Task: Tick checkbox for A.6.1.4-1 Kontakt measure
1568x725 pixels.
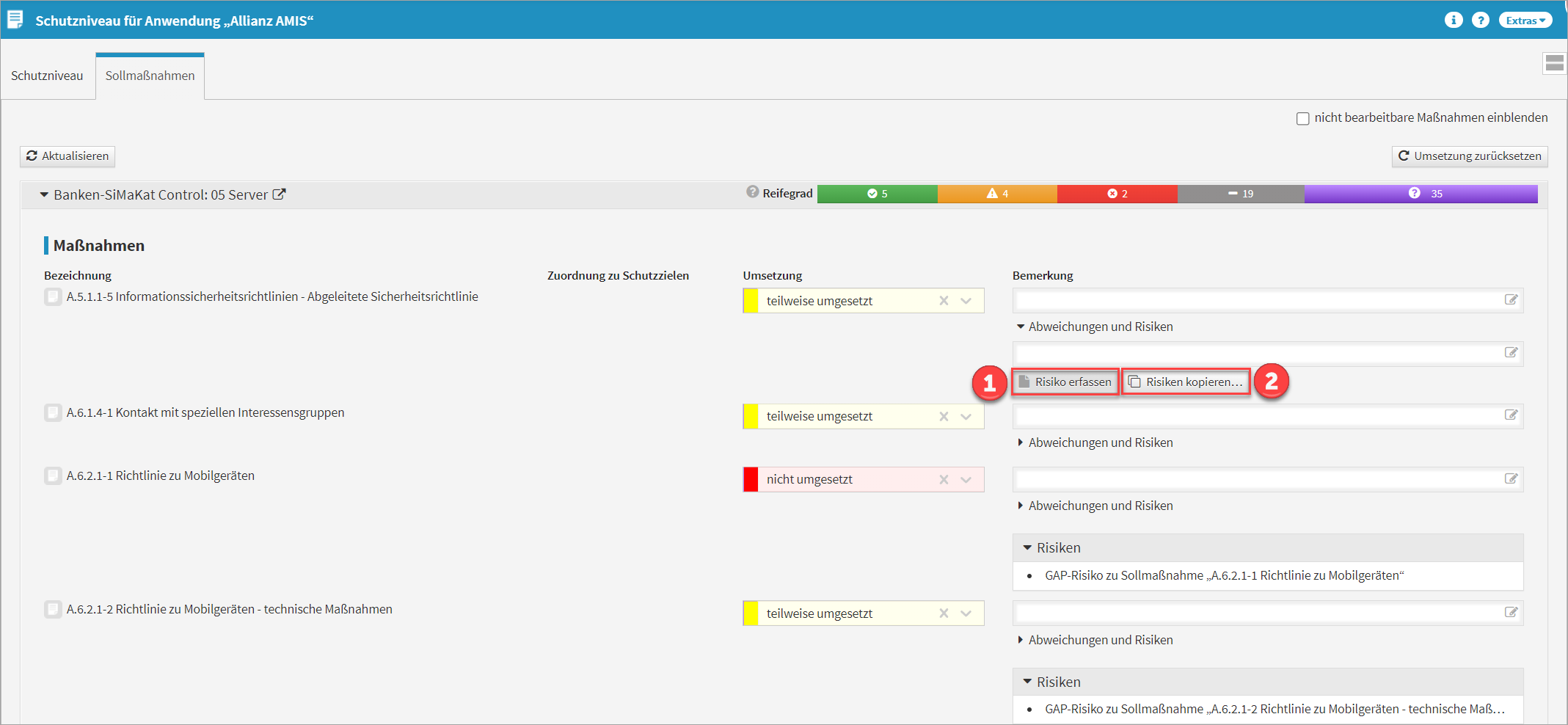Action: tap(53, 412)
